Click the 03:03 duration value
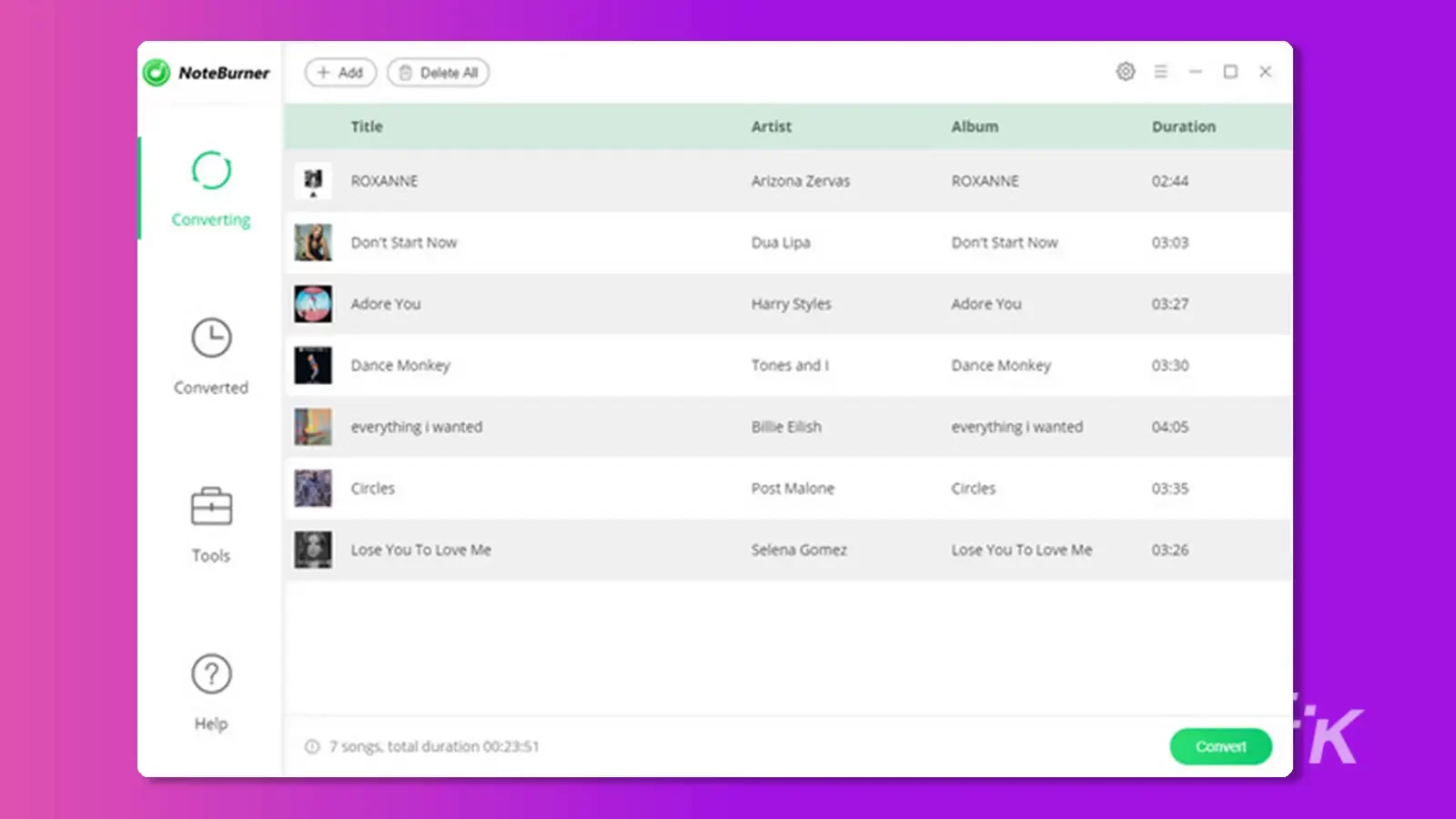 [x=1170, y=242]
